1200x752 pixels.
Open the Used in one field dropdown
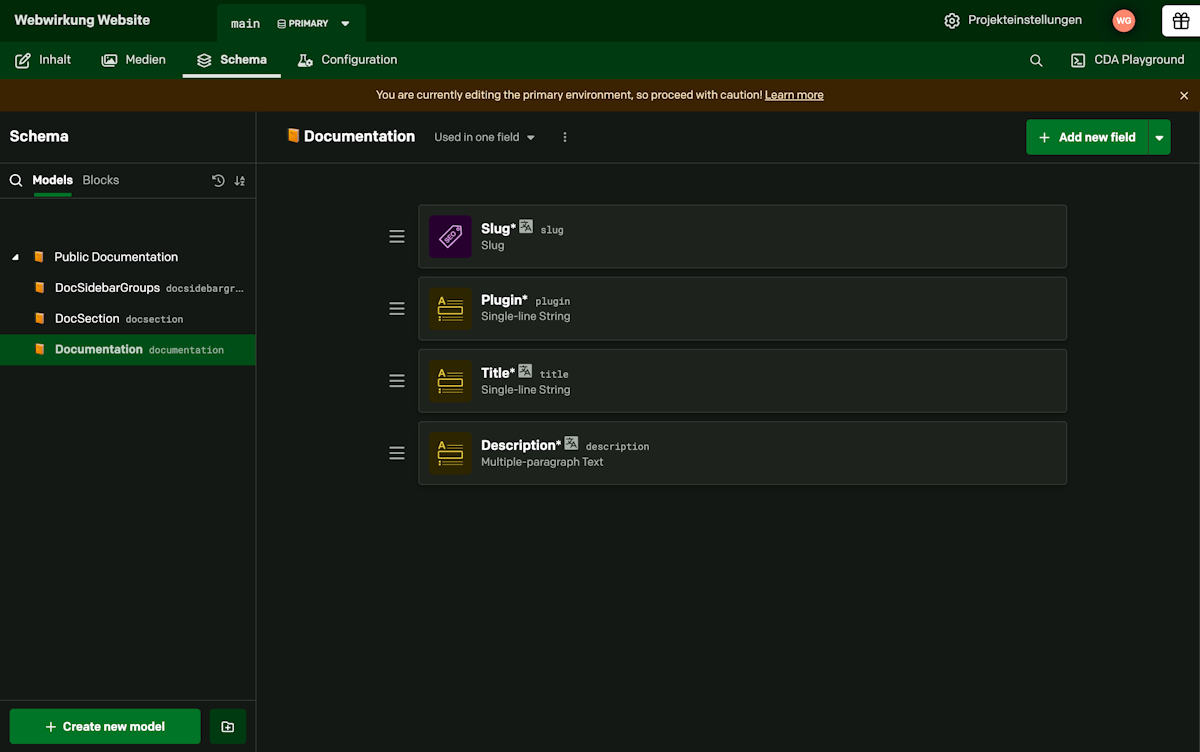(x=485, y=137)
